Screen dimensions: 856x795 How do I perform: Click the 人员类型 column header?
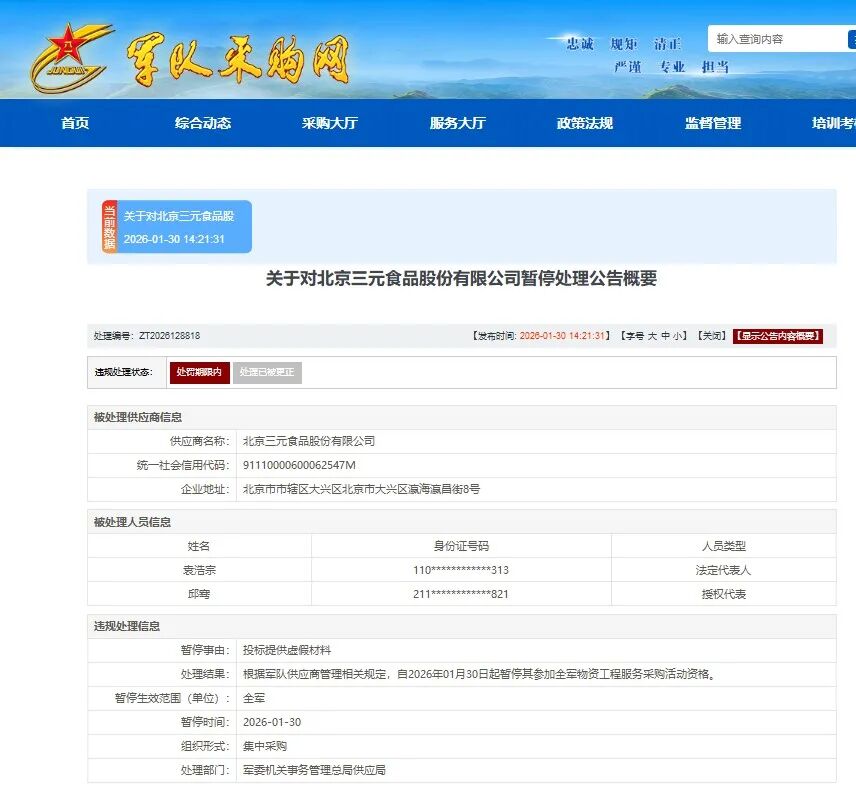pos(723,546)
